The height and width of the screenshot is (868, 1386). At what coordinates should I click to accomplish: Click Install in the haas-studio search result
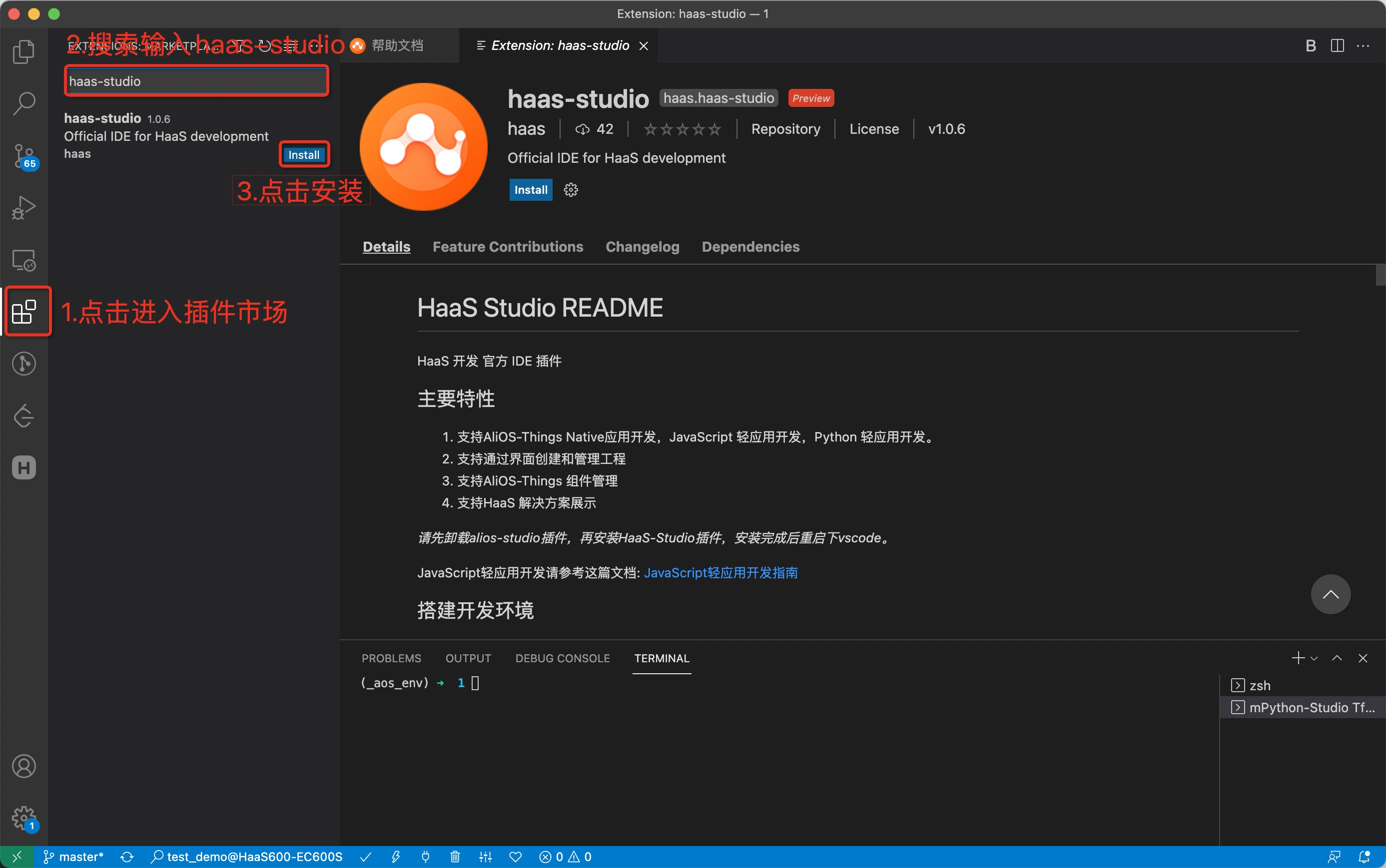304,155
